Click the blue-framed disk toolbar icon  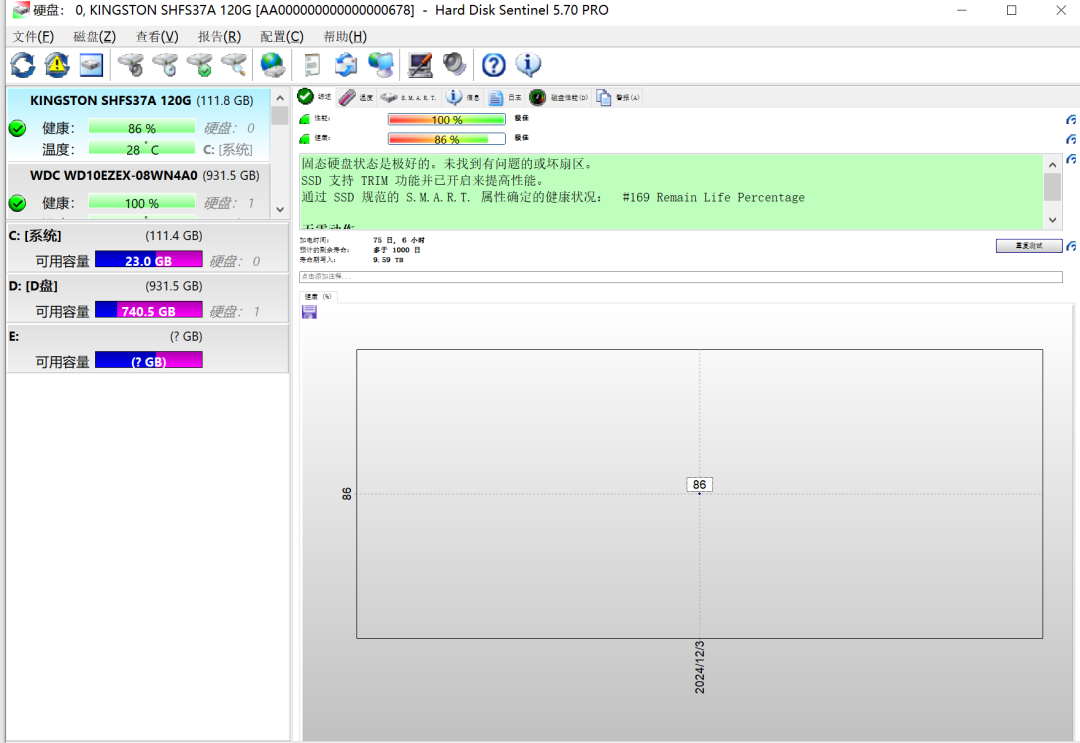pyautogui.click(x=91, y=65)
